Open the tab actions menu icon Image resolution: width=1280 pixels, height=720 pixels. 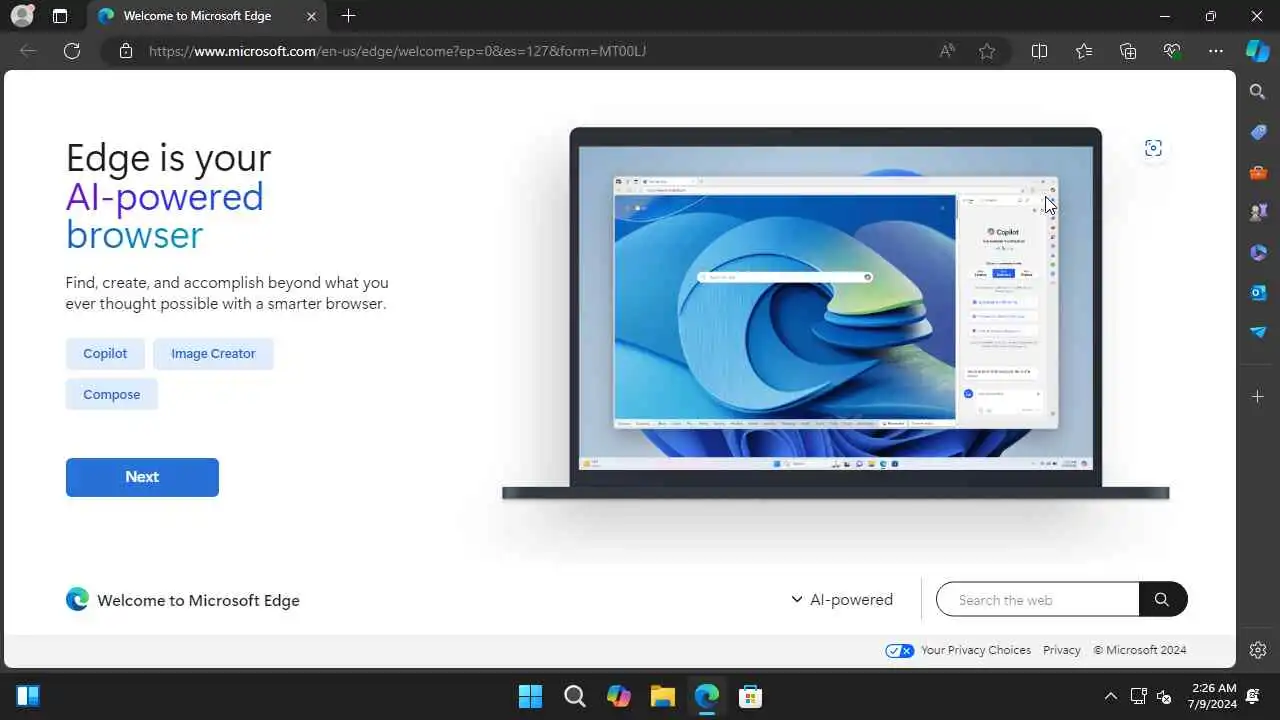tap(60, 16)
